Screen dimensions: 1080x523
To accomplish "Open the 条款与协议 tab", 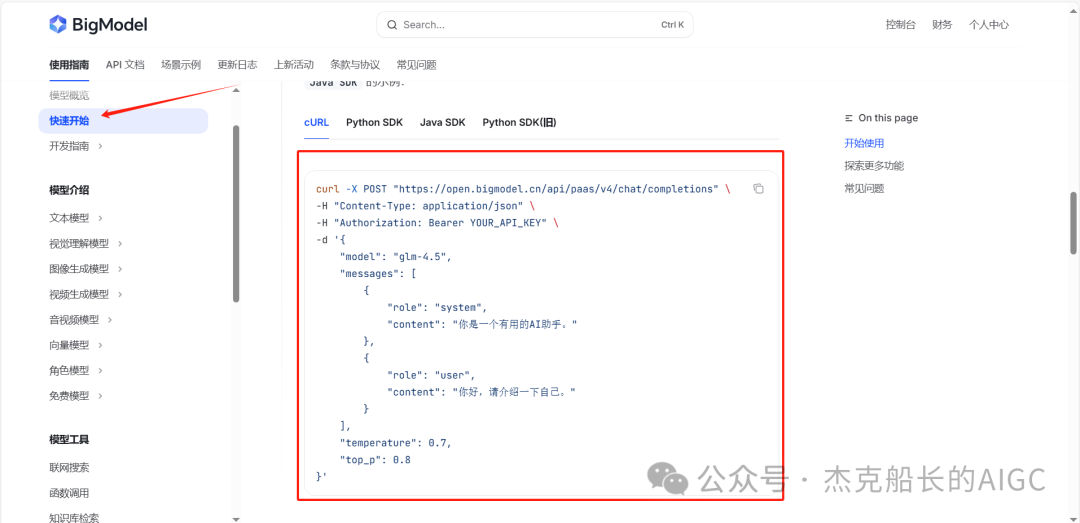I will (355, 65).
